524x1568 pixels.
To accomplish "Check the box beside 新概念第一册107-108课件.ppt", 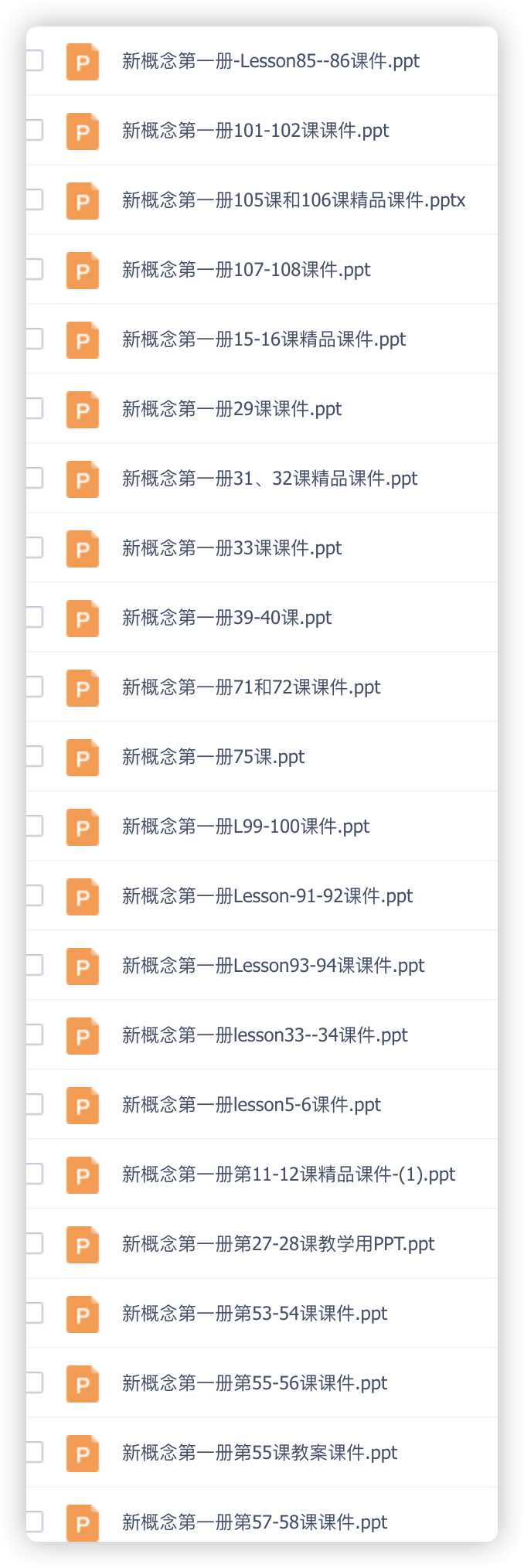I will point(34,269).
